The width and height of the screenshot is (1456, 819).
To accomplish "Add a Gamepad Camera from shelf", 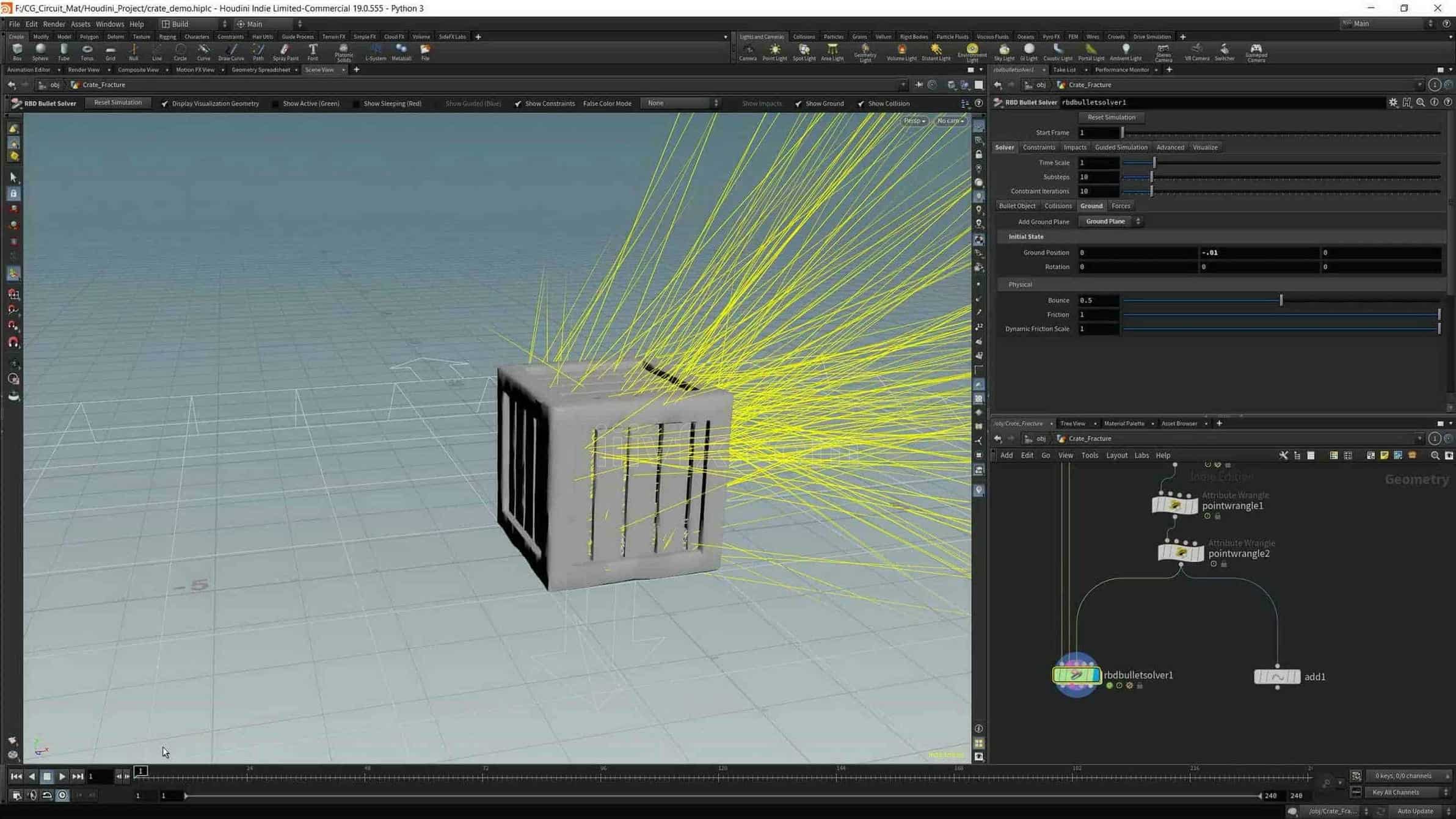I will 1256,53.
